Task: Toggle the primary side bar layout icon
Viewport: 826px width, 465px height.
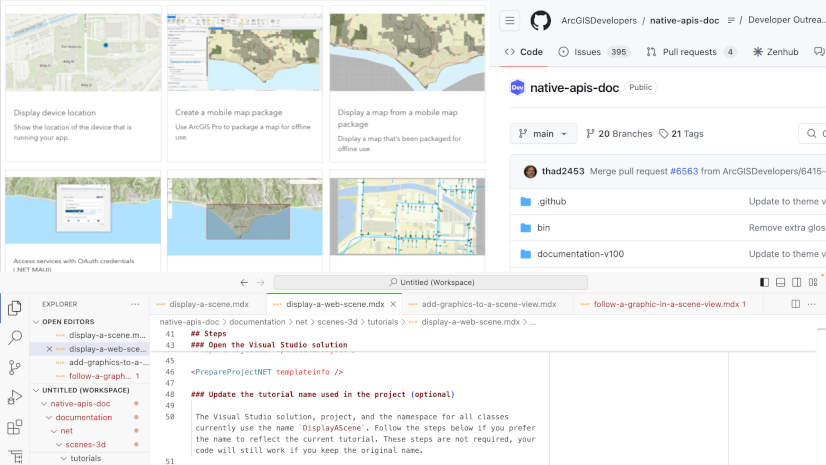Action: 764,282
